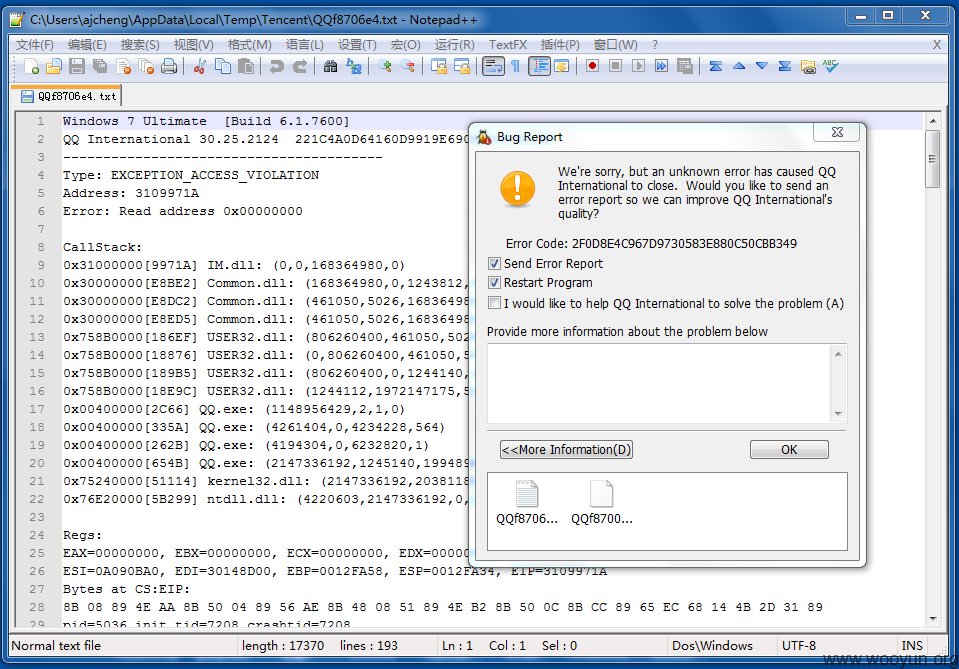
Task: Open the 宏(O) menu
Action: click(406, 45)
